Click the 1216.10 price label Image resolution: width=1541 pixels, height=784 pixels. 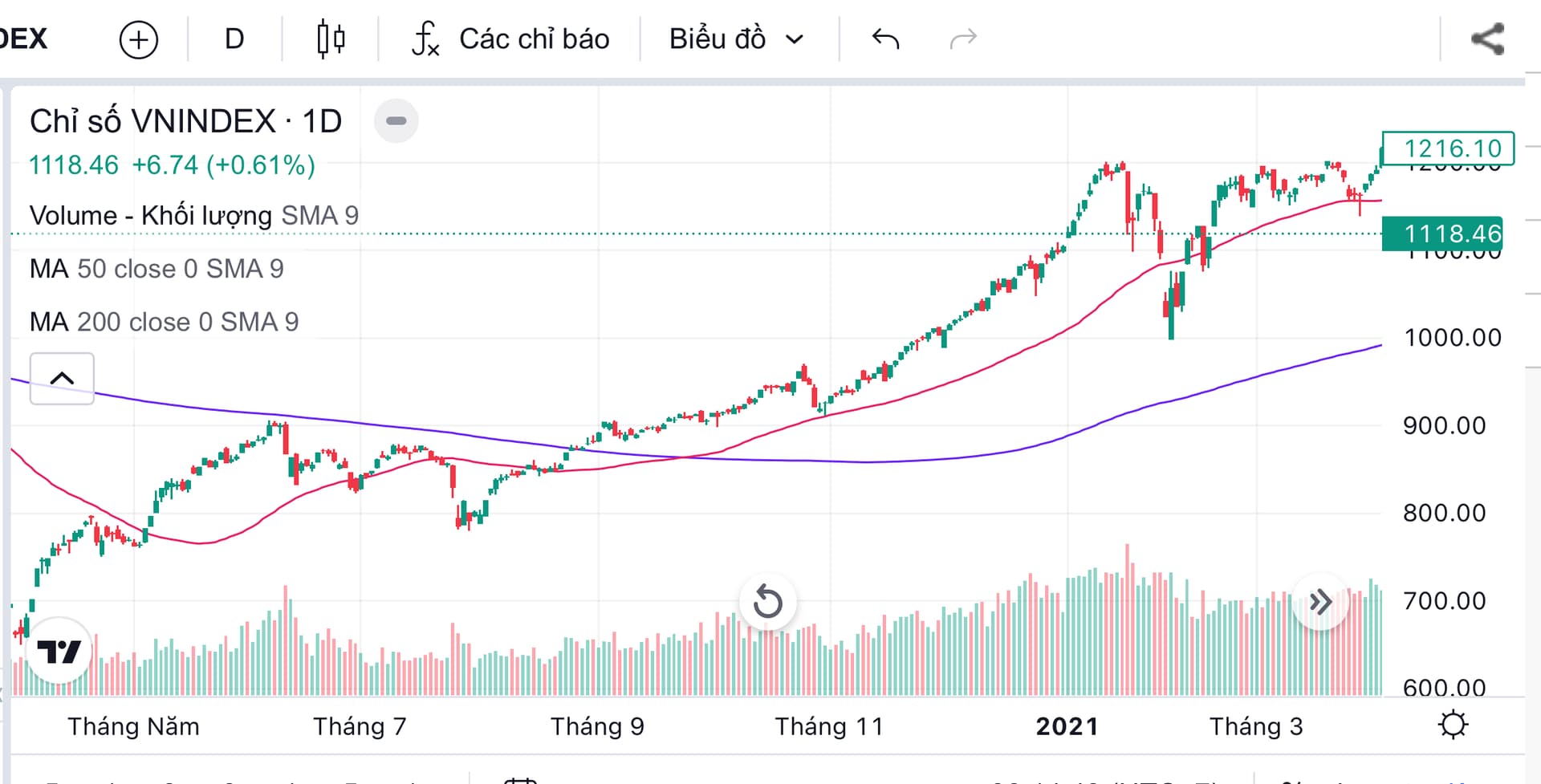tap(1450, 148)
